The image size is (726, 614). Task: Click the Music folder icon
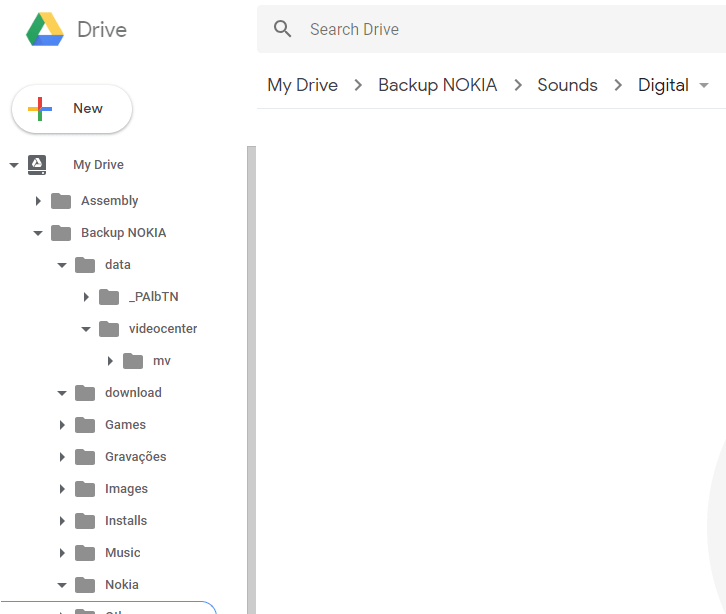[85, 552]
